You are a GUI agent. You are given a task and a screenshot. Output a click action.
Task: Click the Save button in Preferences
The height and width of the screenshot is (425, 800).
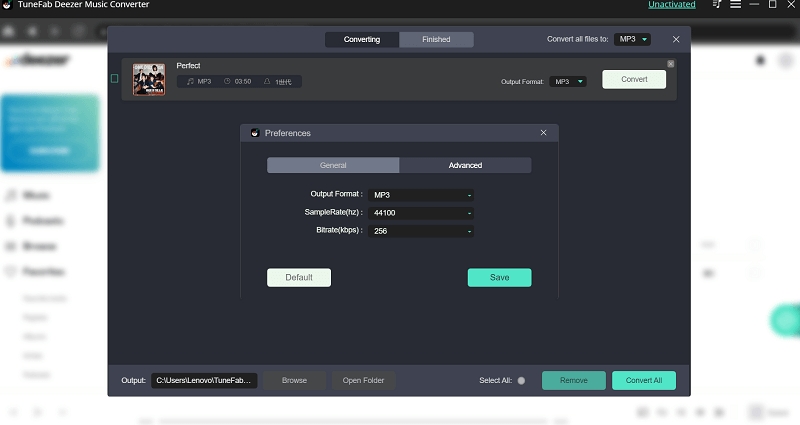(x=499, y=278)
